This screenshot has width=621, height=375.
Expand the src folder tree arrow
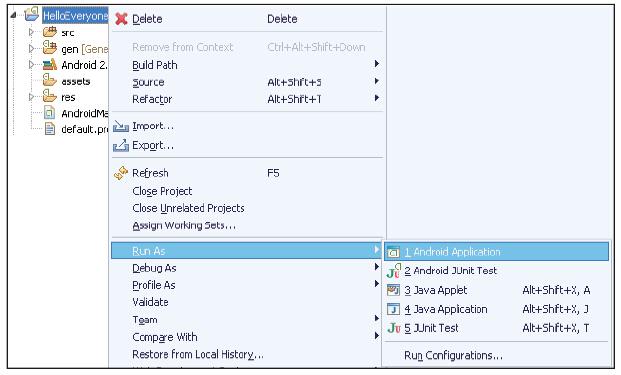(x=31, y=32)
